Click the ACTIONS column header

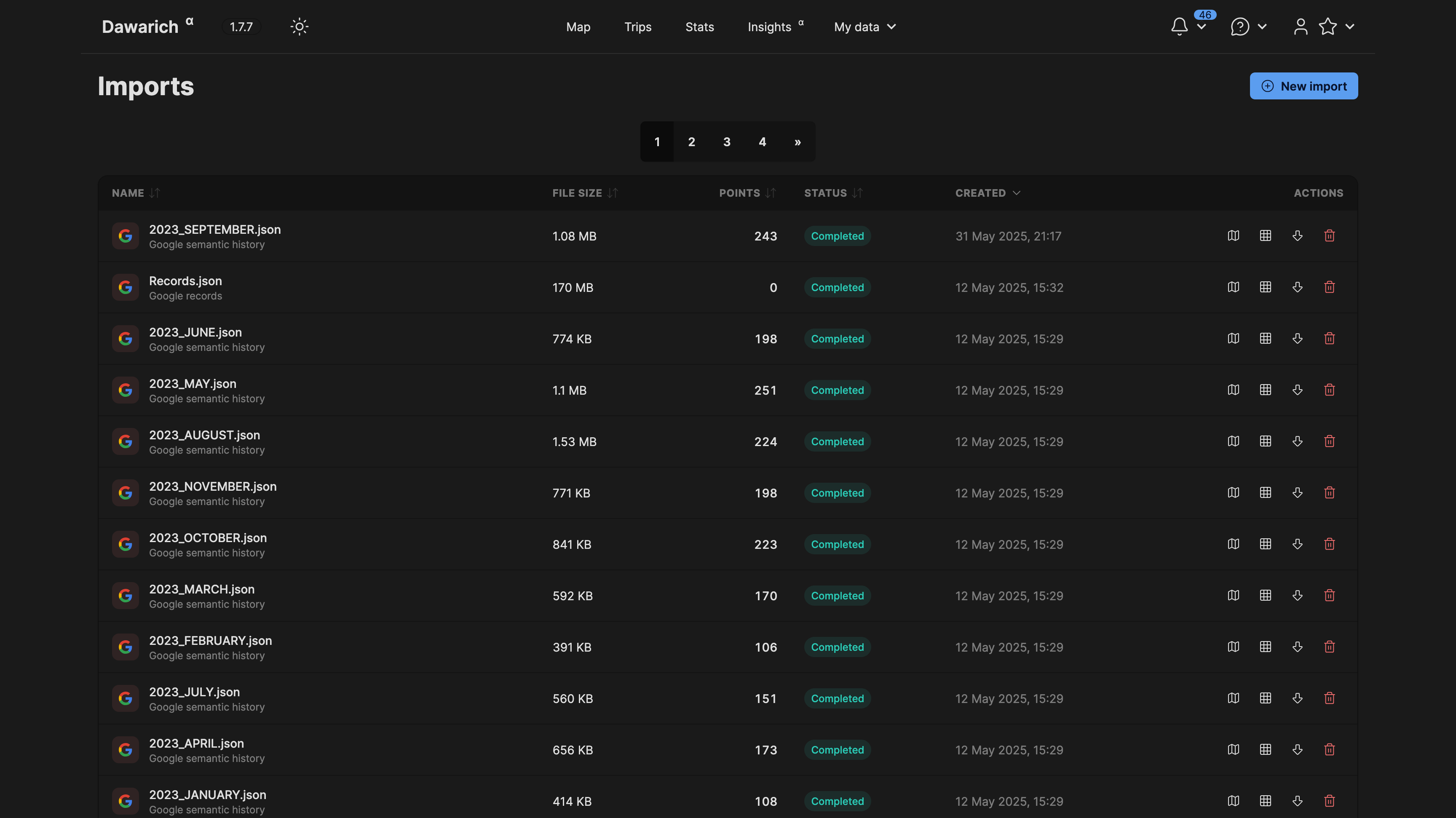pos(1318,193)
